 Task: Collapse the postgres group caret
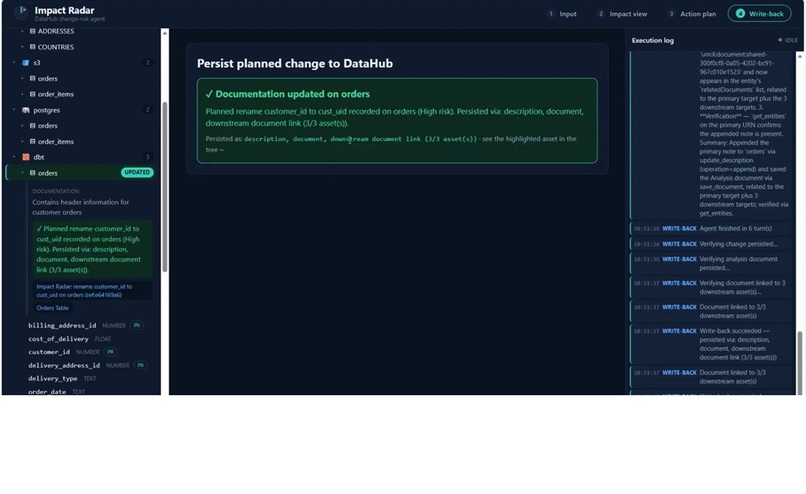pyautogui.click(x=14, y=110)
